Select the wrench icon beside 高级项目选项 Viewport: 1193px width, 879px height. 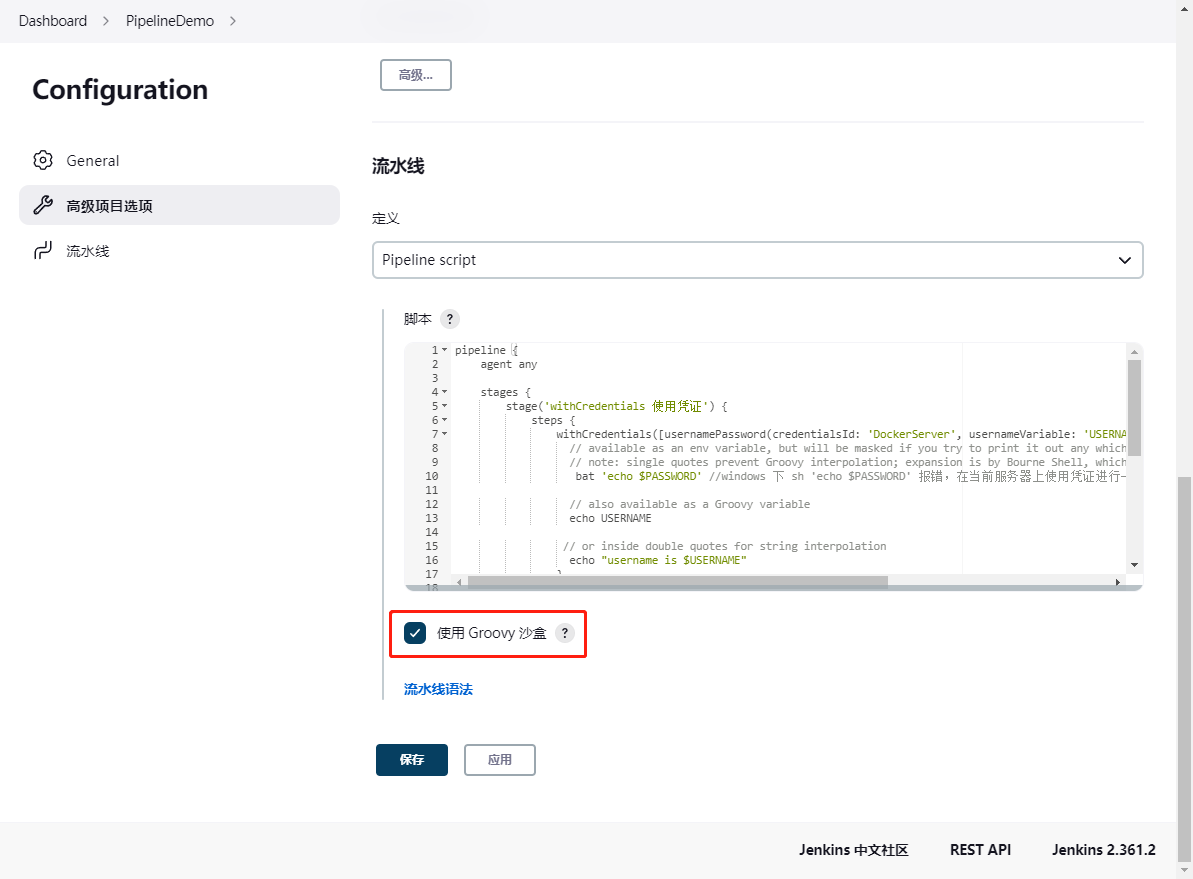[43, 205]
